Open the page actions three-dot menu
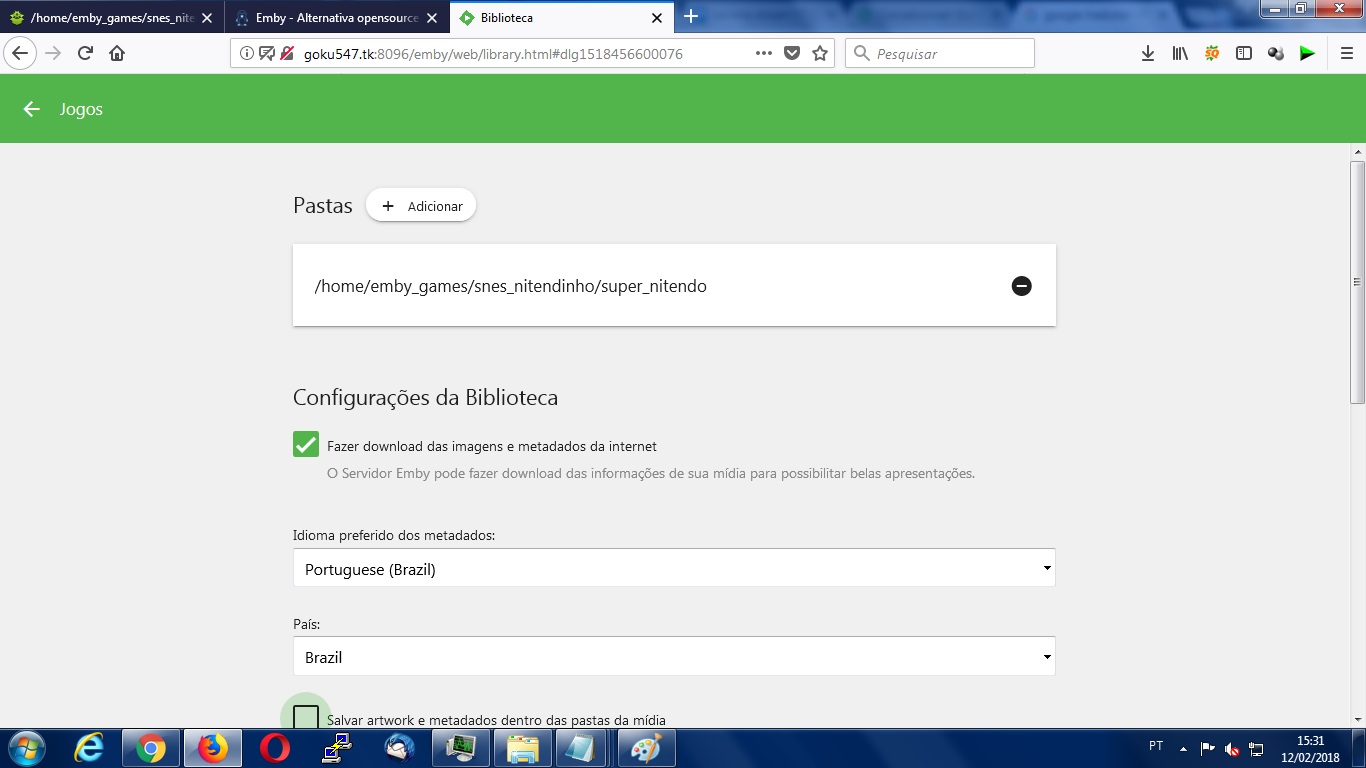This screenshot has width=1366, height=768. 763,54
